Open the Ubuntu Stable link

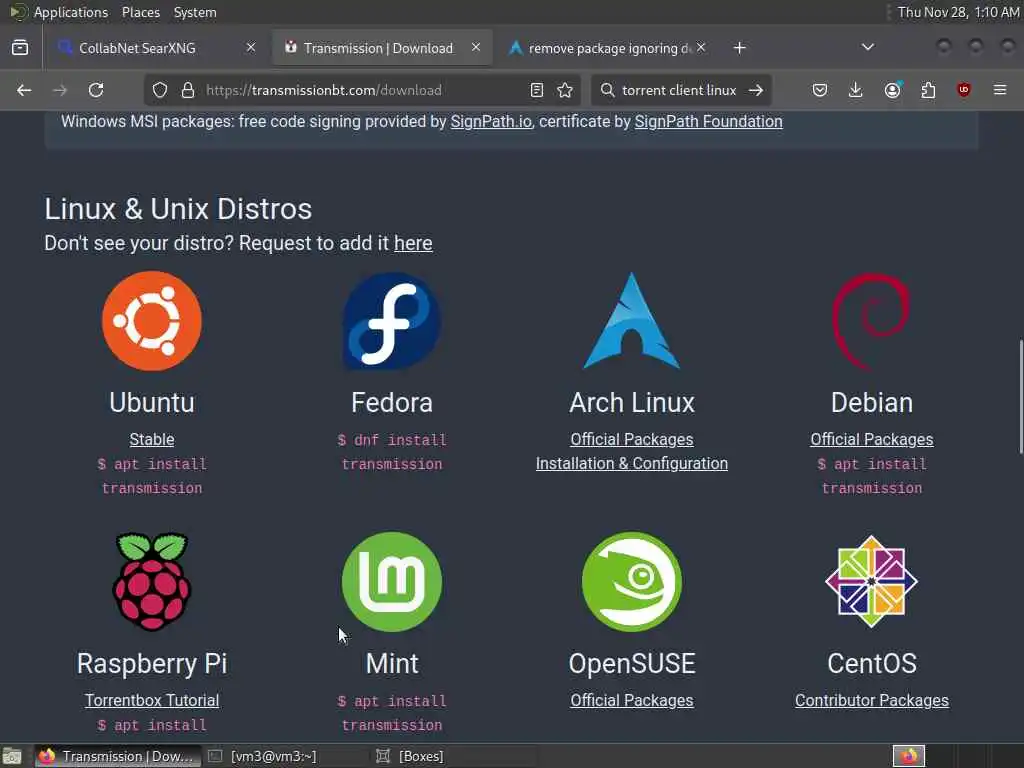tap(152, 440)
